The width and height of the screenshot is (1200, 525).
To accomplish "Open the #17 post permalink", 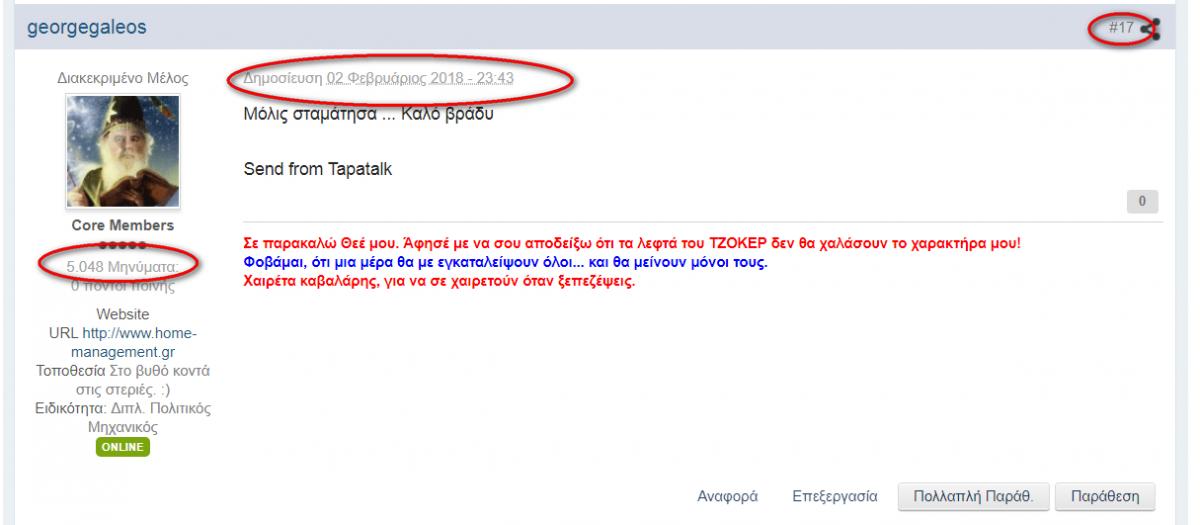I will pyautogui.click(x=1121, y=28).
